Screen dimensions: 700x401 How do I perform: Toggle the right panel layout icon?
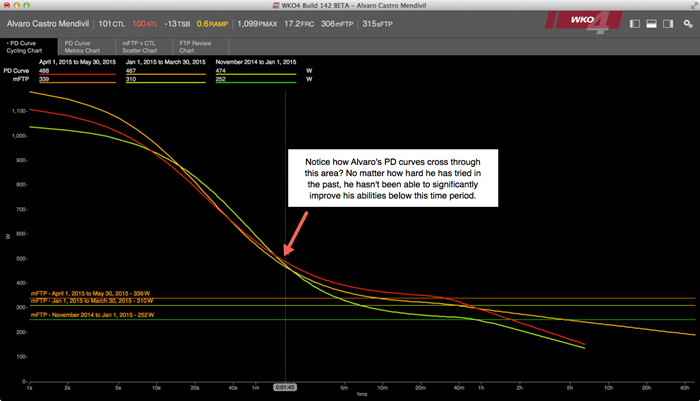coord(668,24)
